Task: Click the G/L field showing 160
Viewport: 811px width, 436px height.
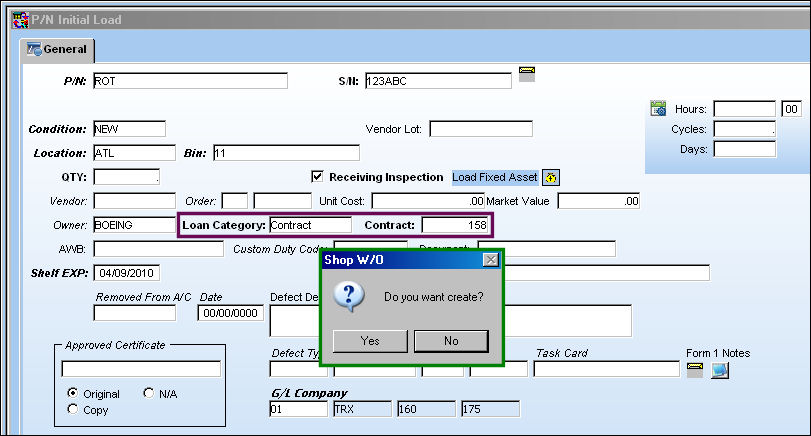Action: 427,409
